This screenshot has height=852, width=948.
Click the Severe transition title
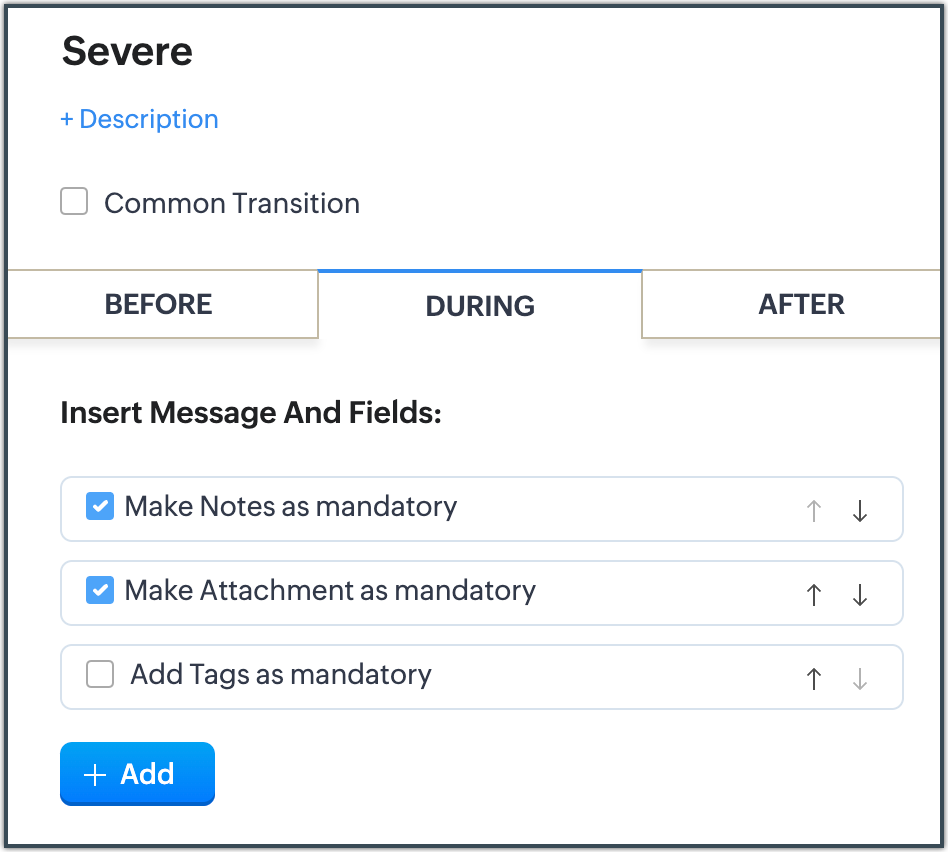[127, 52]
